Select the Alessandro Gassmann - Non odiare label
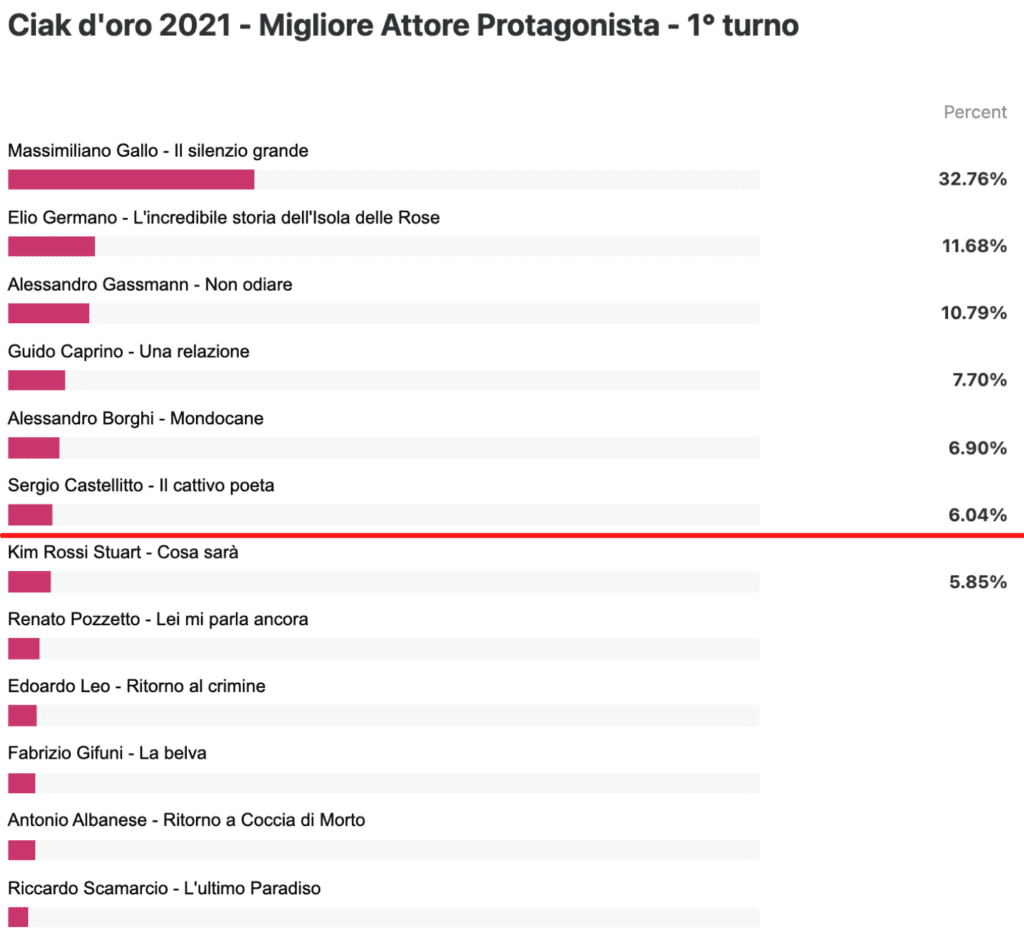The height and width of the screenshot is (947, 1024). 150,285
